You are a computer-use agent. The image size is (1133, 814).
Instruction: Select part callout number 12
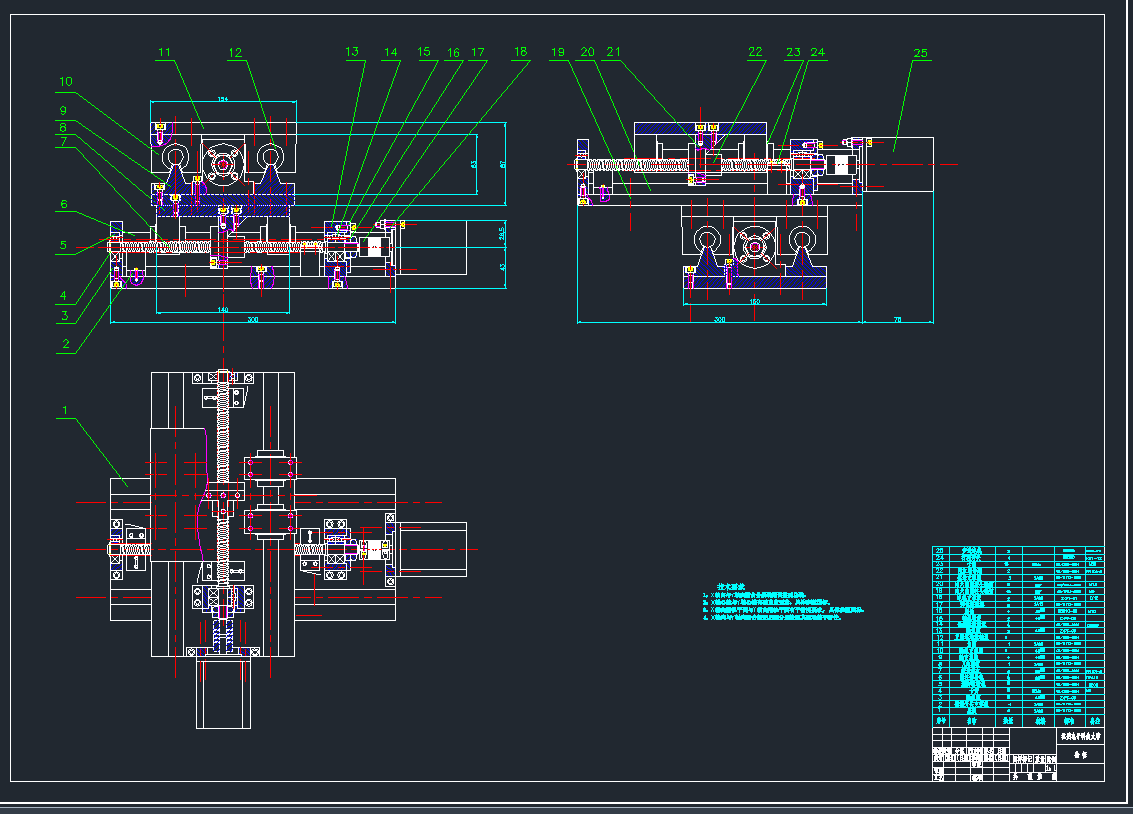coord(235,52)
